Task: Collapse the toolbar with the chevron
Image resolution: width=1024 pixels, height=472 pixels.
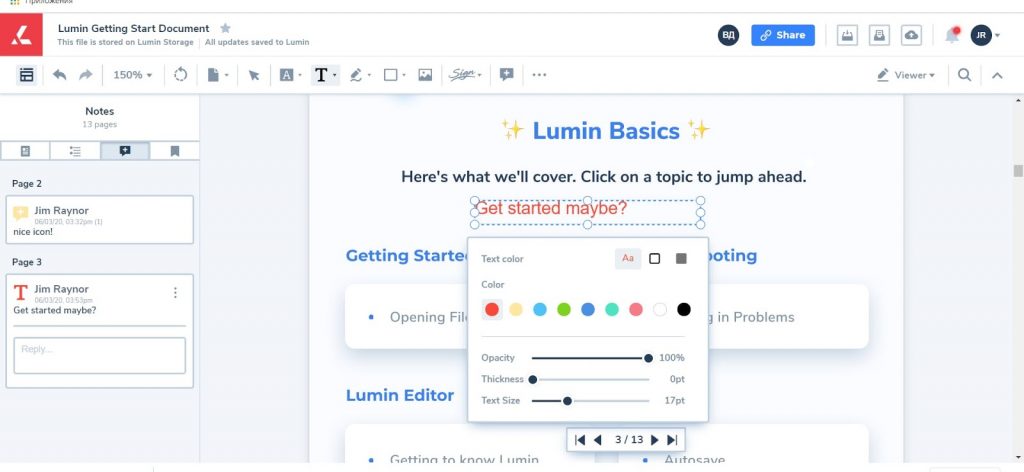Action: [997, 75]
